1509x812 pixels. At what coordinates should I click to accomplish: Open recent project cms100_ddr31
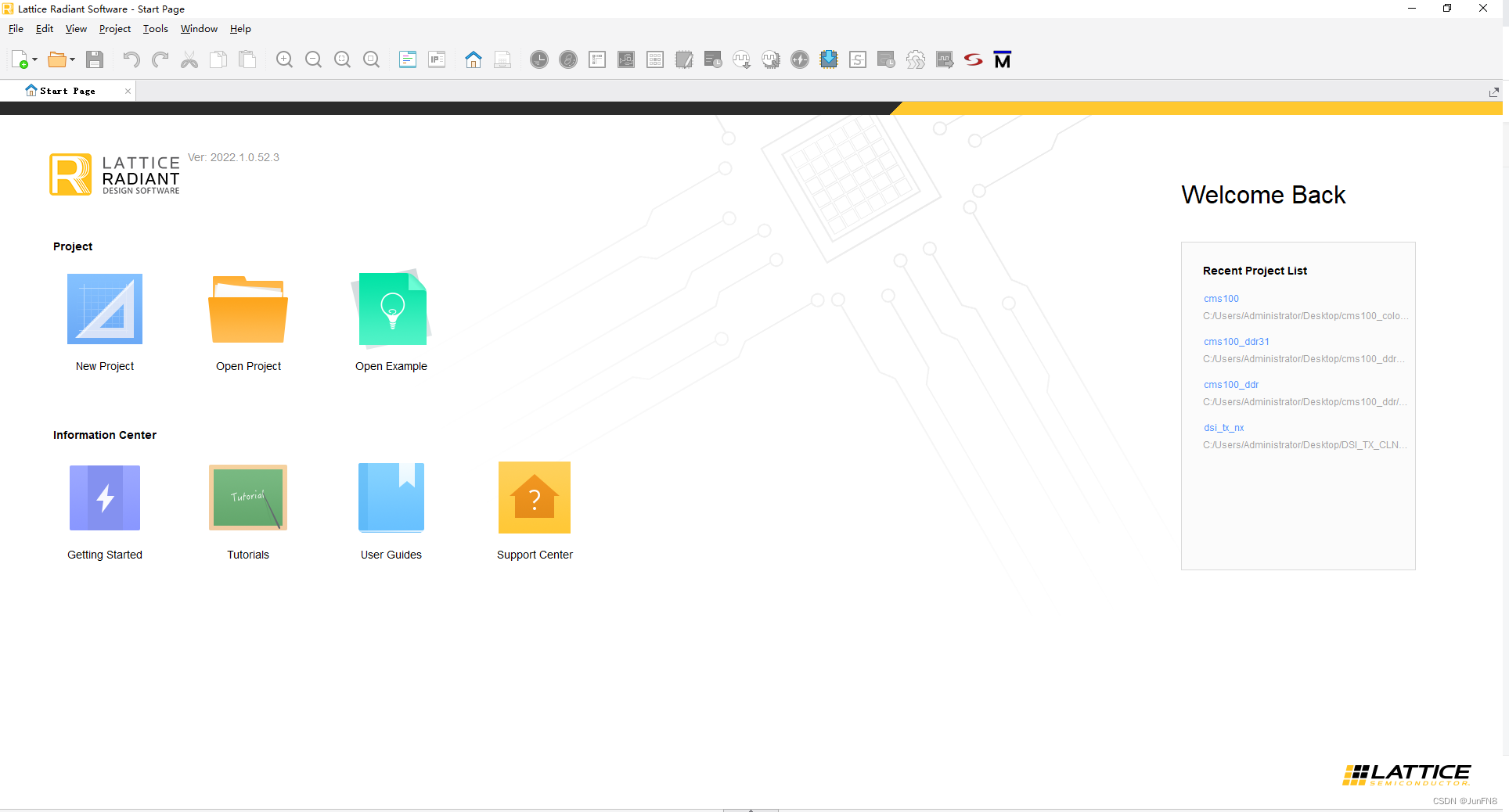click(1237, 342)
